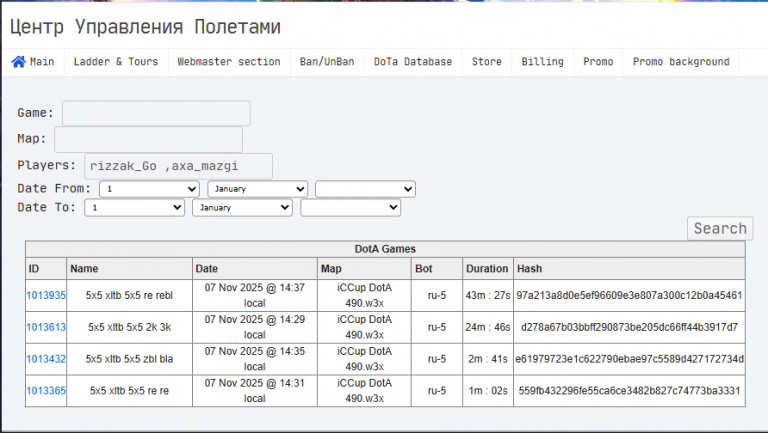
Task: Open game ID 1013432 link
Action: tap(46, 359)
